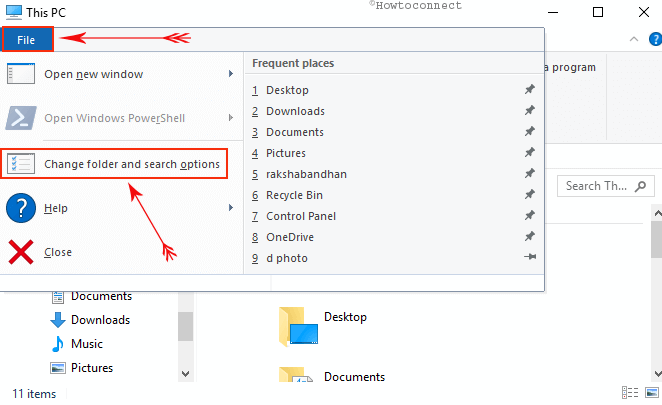Switch to Details view in status bar

pos(629,393)
